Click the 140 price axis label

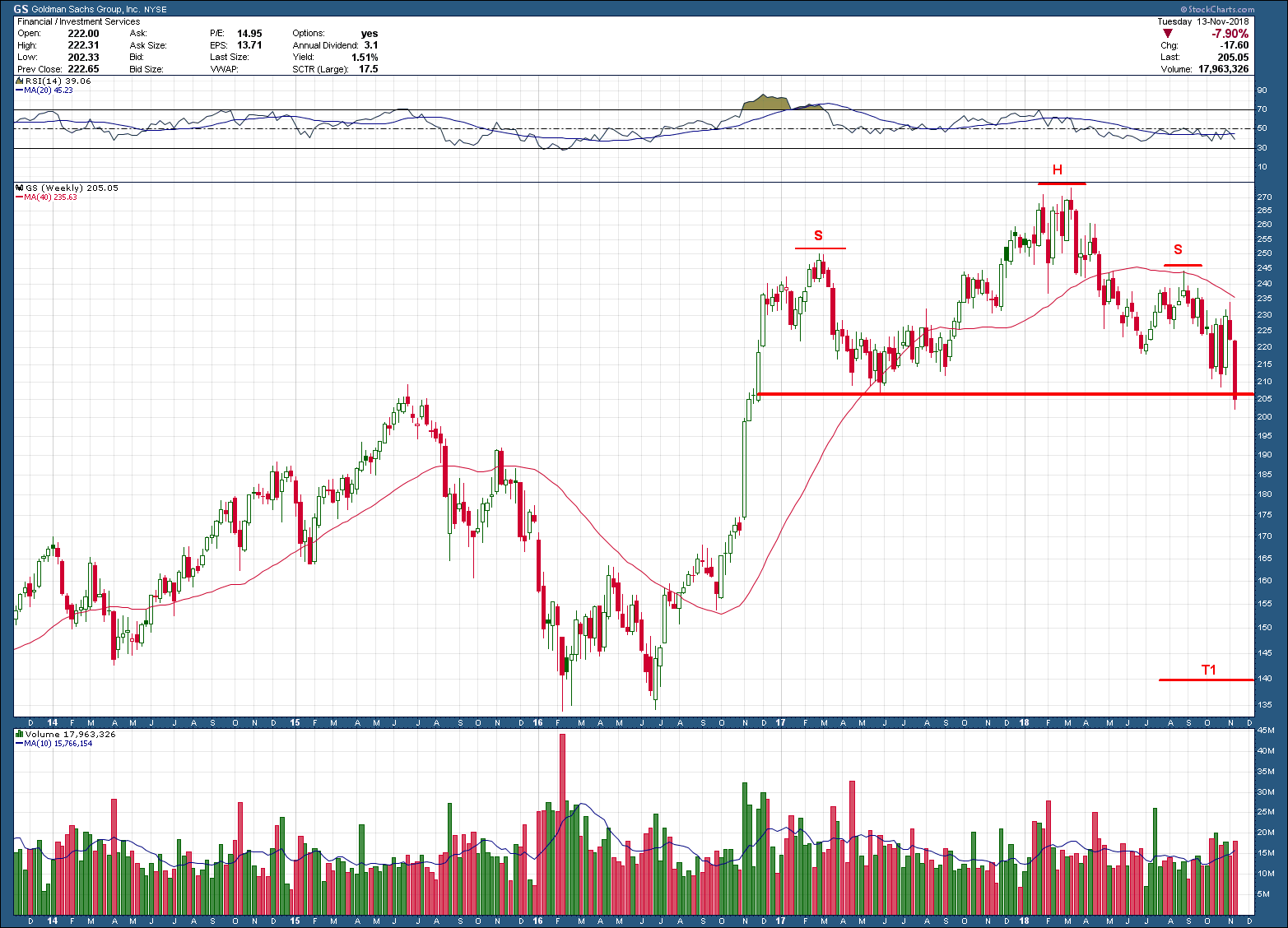[x=1264, y=679]
